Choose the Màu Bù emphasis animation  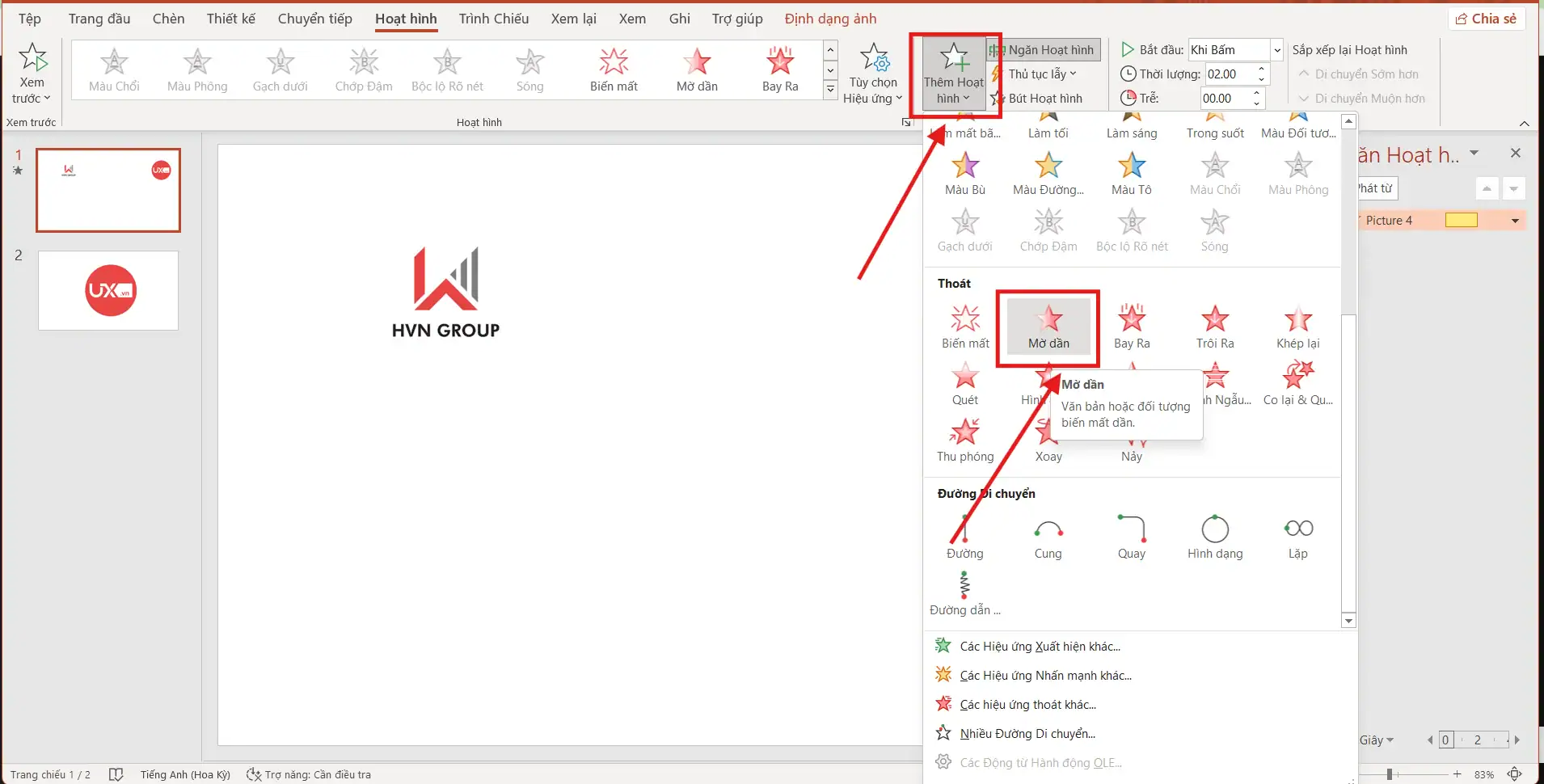(964, 172)
